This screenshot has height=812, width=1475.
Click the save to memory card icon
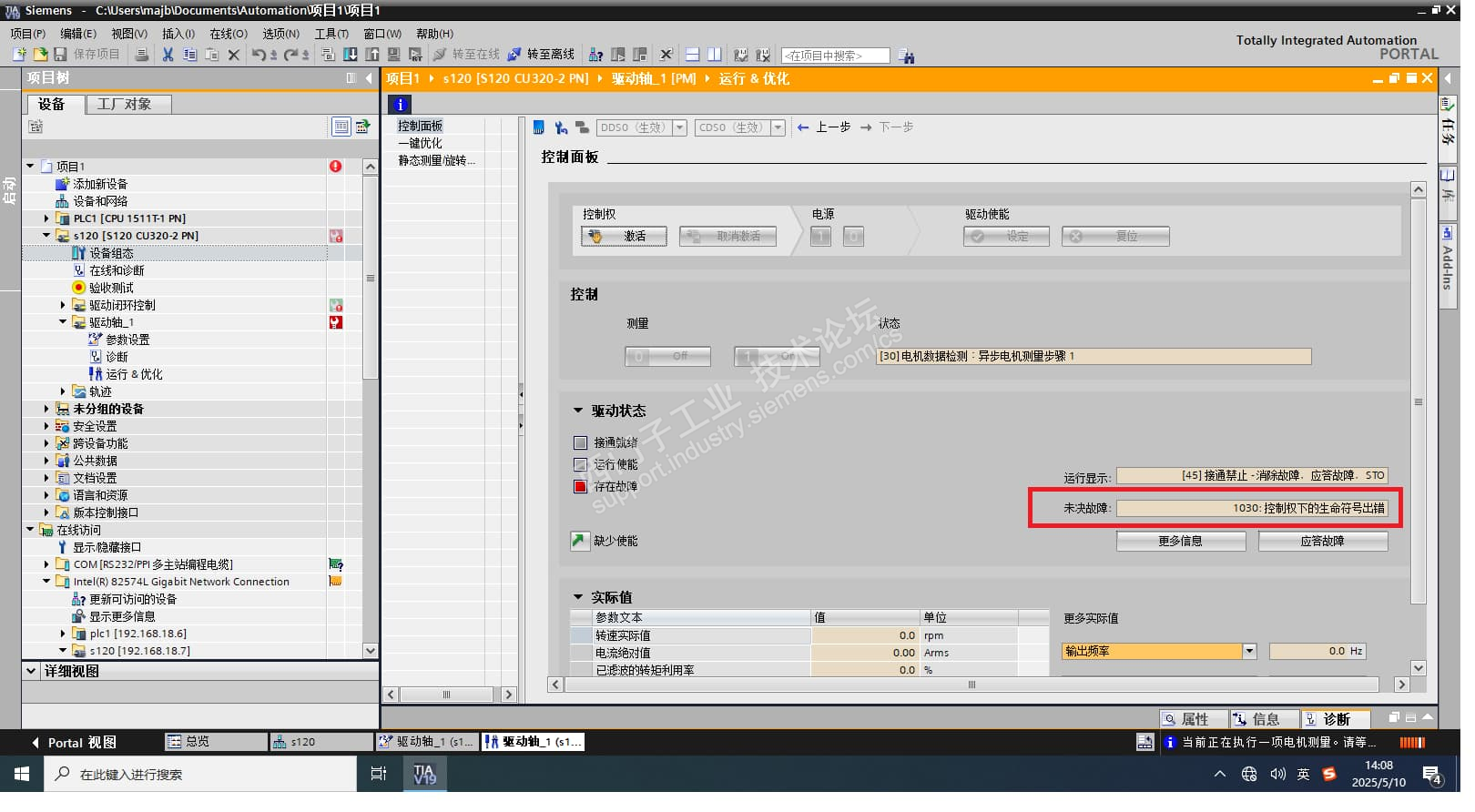coord(538,127)
